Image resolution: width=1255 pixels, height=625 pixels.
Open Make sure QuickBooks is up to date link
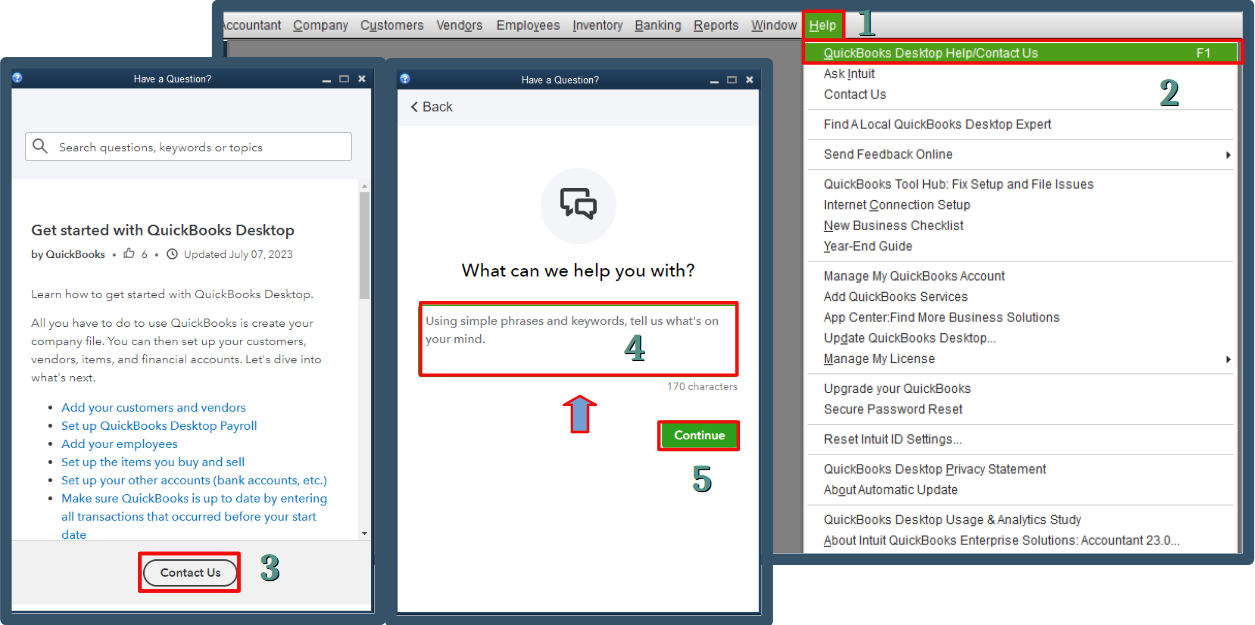[x=194, y=516]
